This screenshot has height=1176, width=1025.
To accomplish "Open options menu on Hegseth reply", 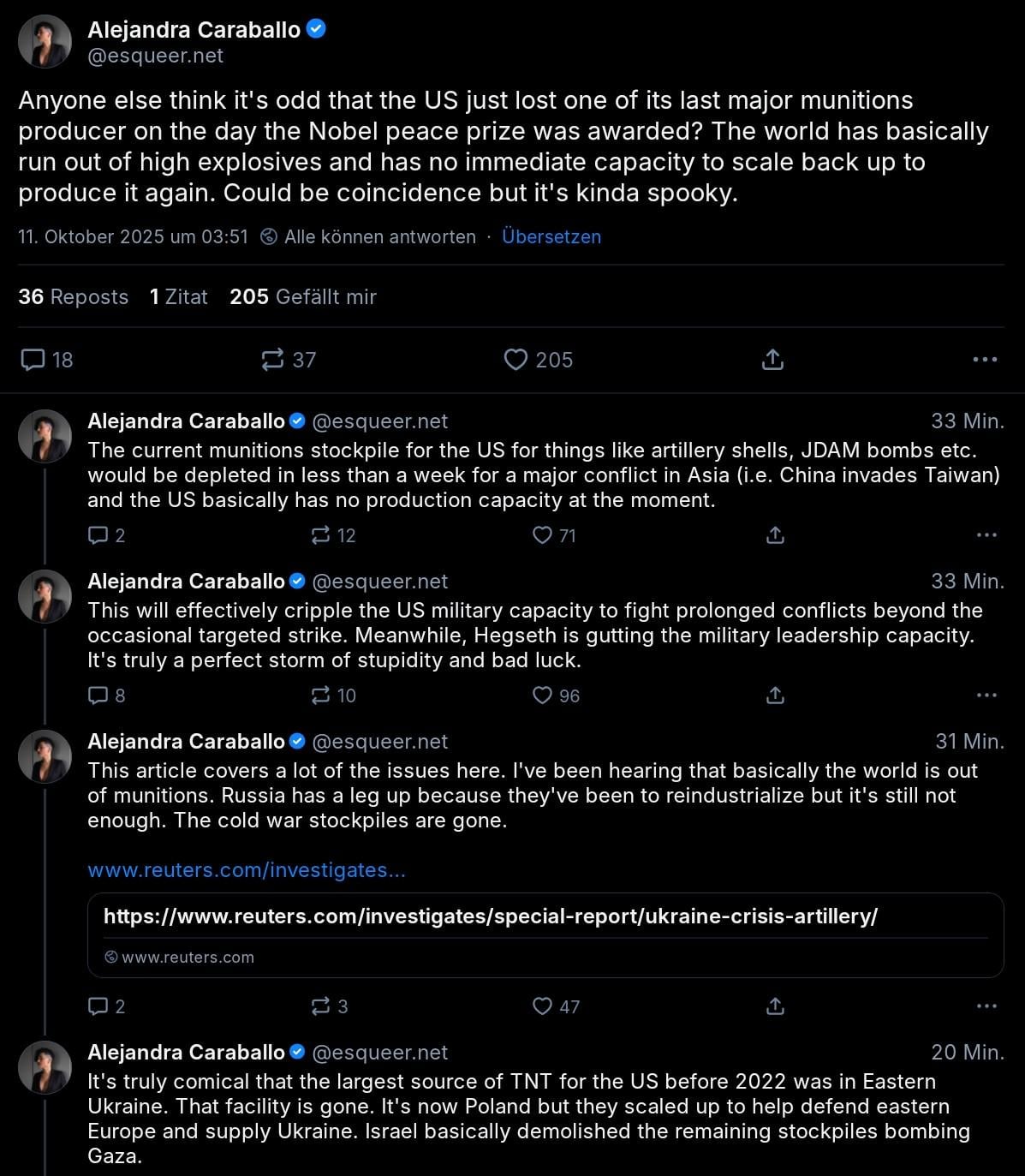I will coord(986,695).
